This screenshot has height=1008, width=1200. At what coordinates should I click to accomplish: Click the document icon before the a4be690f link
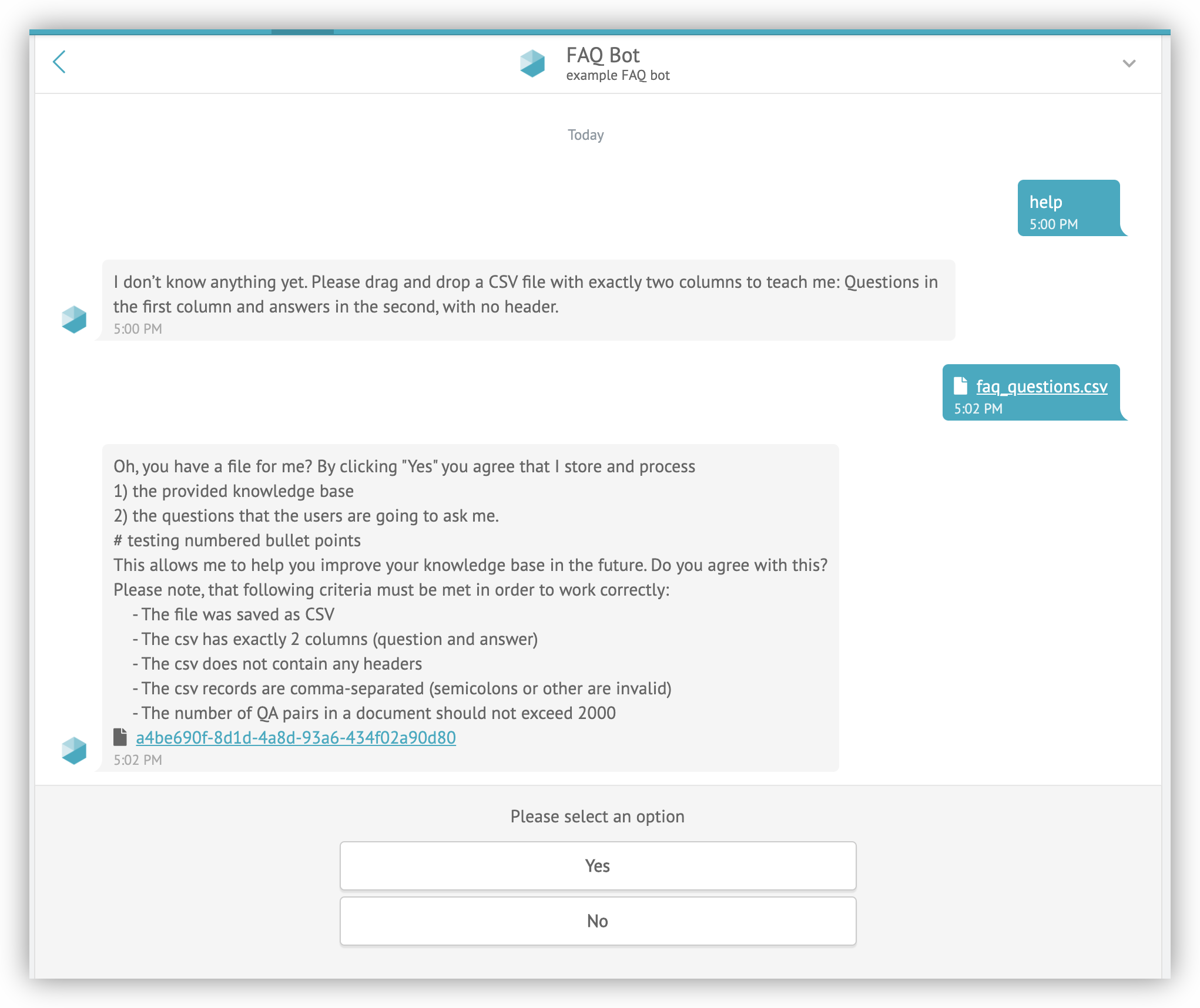pos(120,737)
